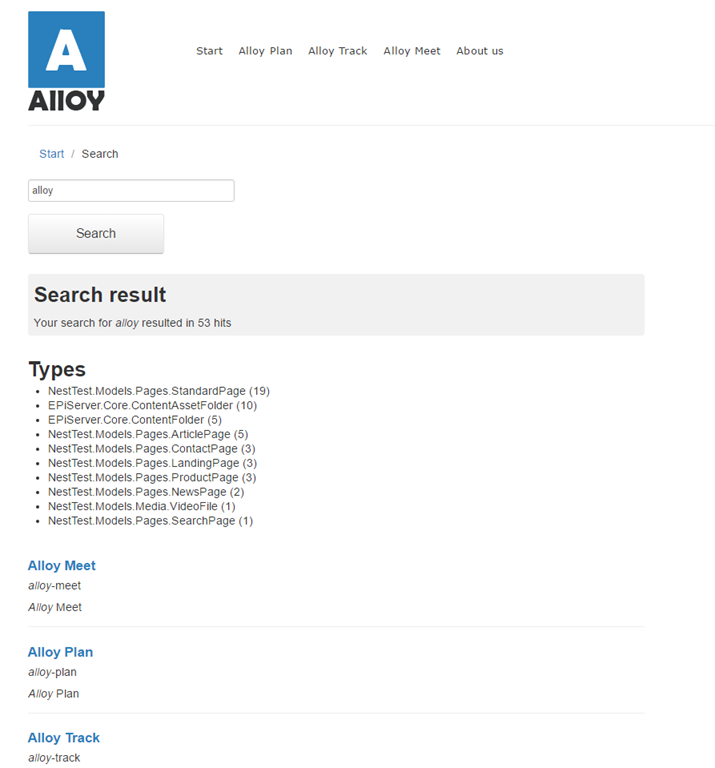This screenshot has width=715, height=768.
Task: Open the Alloy Plan search result
Action: click(x=60, y=652)
